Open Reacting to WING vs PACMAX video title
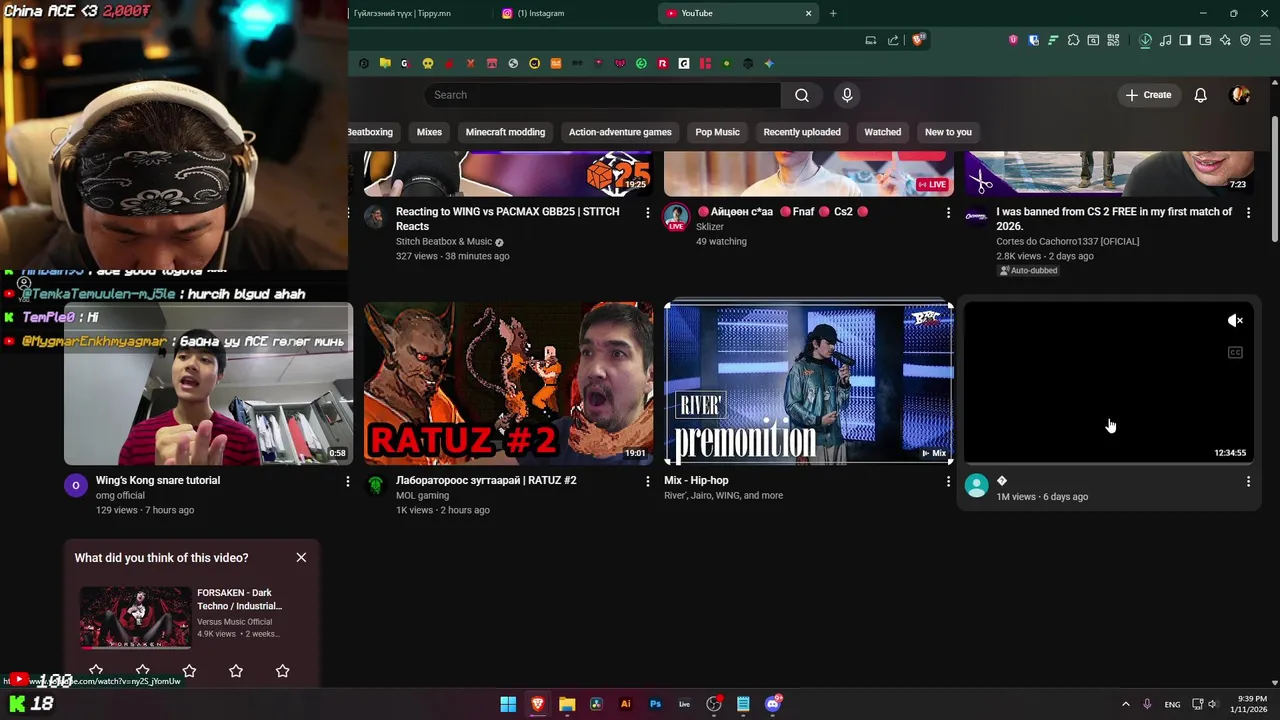 (508, 219)
